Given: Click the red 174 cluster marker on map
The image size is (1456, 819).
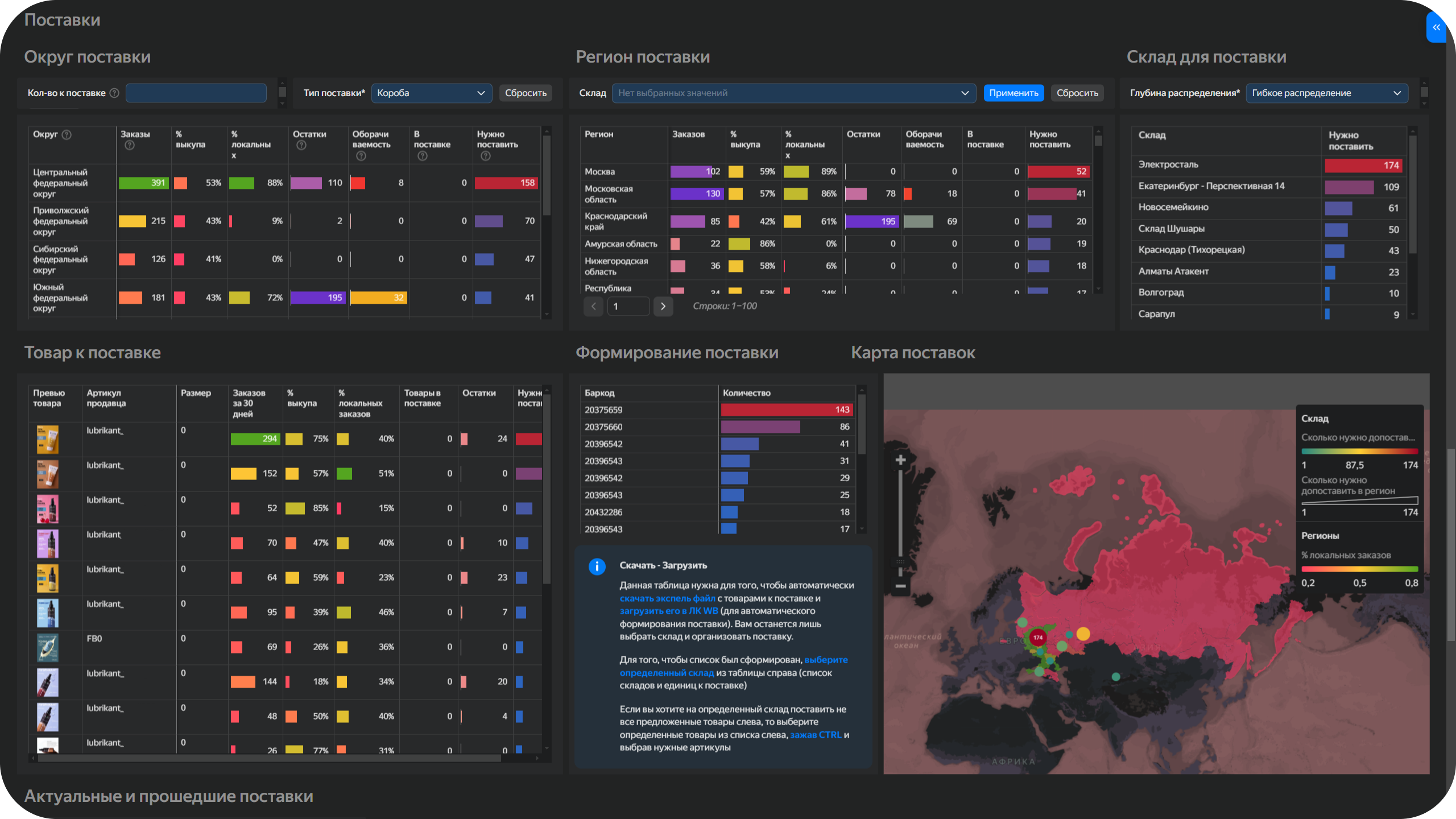Looking at the screenshot, I should [x=1038, y=637].
